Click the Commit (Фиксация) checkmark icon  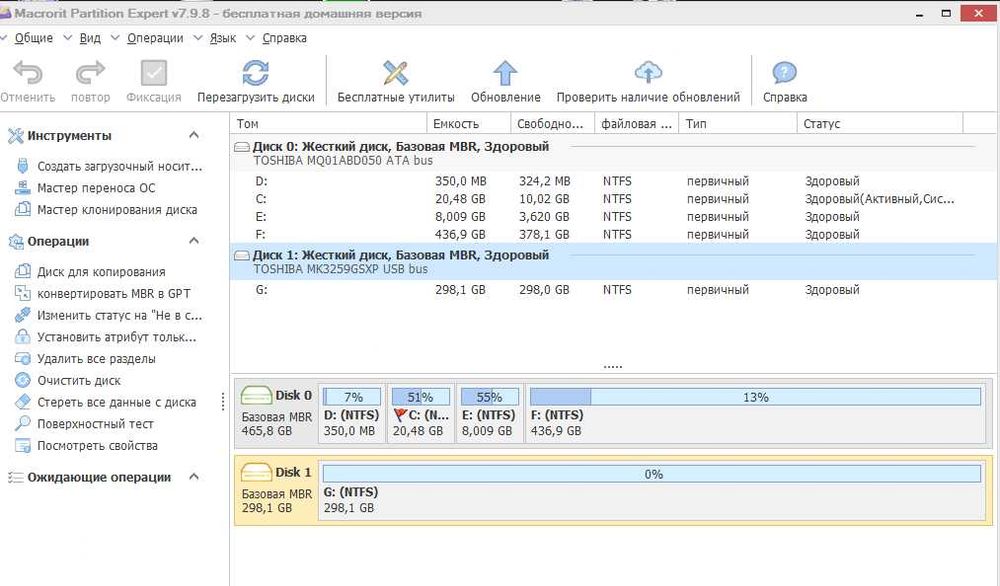click(153, 73)
